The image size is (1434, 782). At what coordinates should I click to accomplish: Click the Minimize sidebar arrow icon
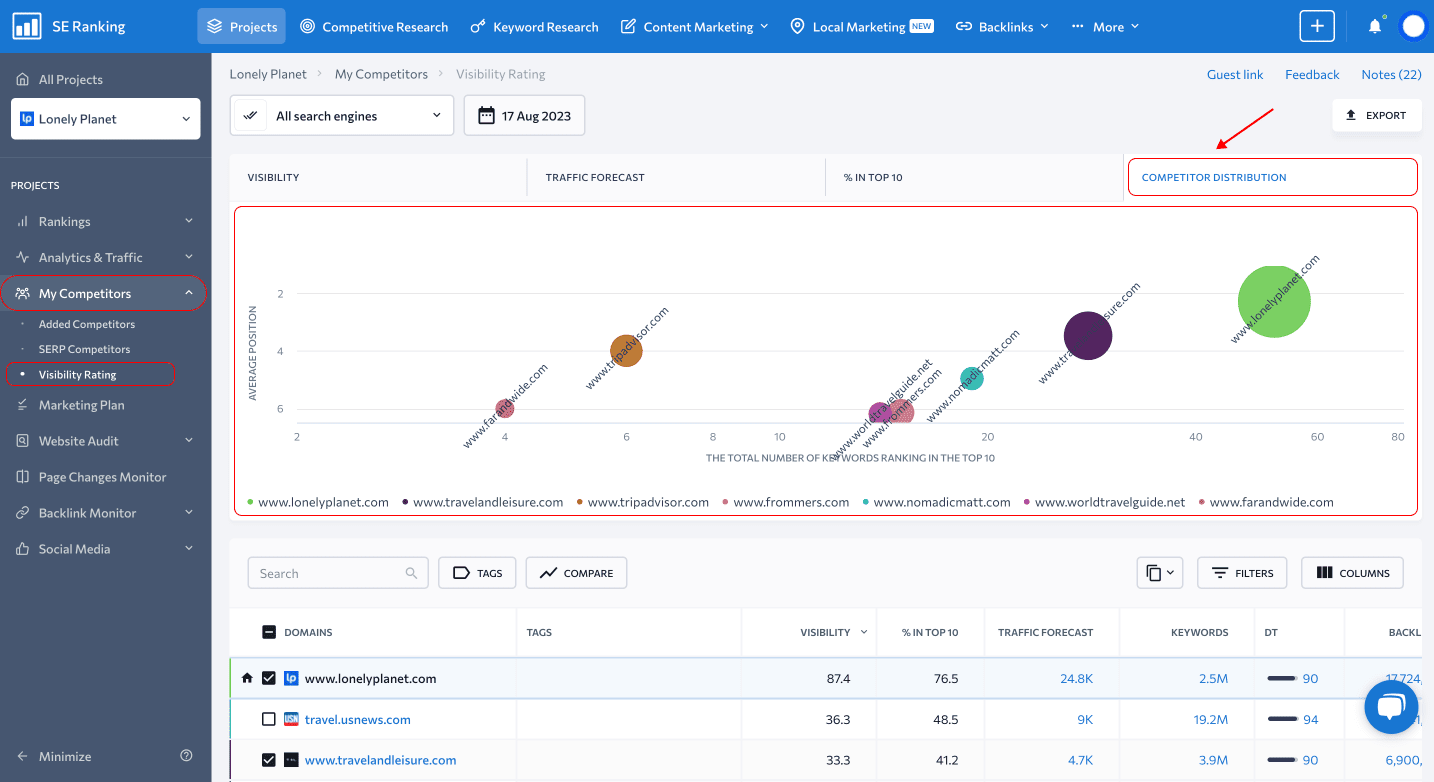click(22, 756)
